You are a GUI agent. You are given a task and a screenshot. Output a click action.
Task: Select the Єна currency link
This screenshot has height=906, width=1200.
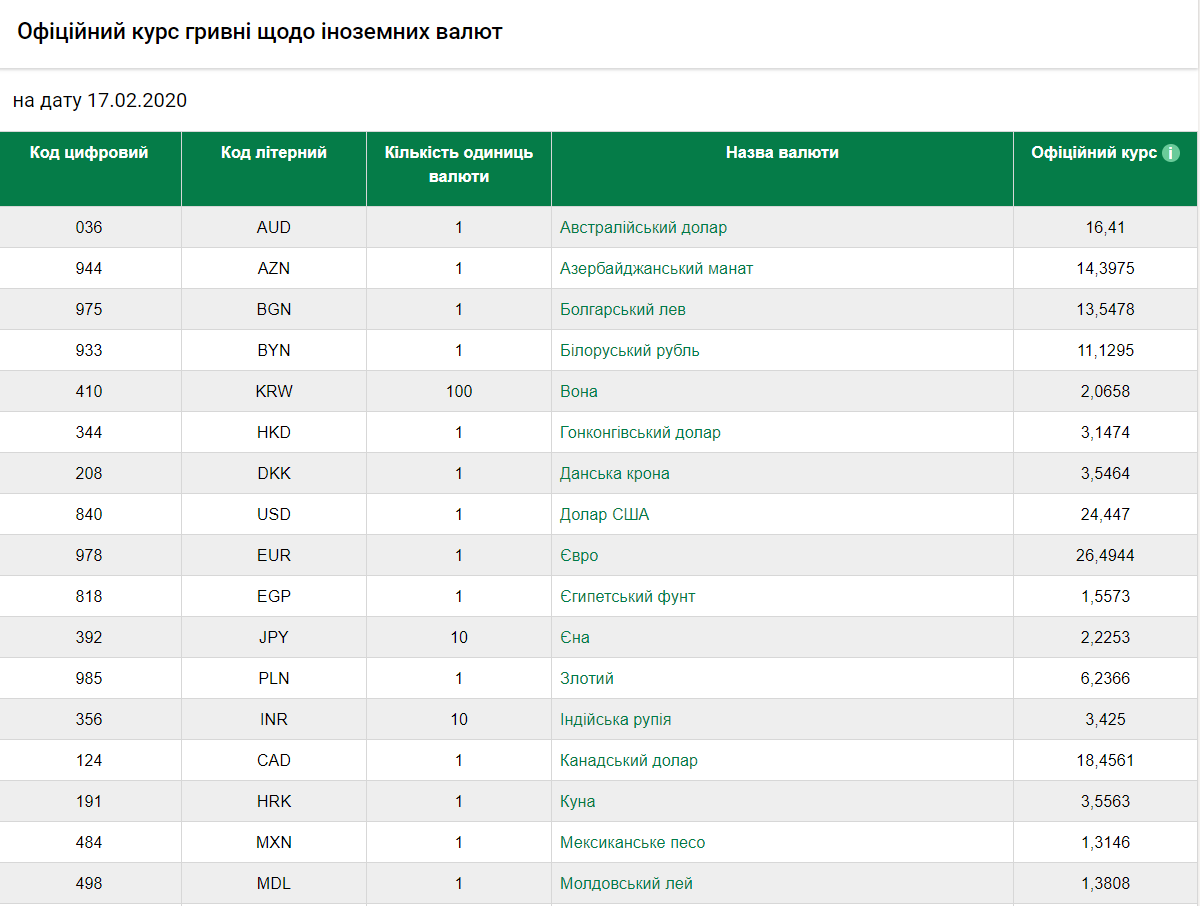(575, 637)
